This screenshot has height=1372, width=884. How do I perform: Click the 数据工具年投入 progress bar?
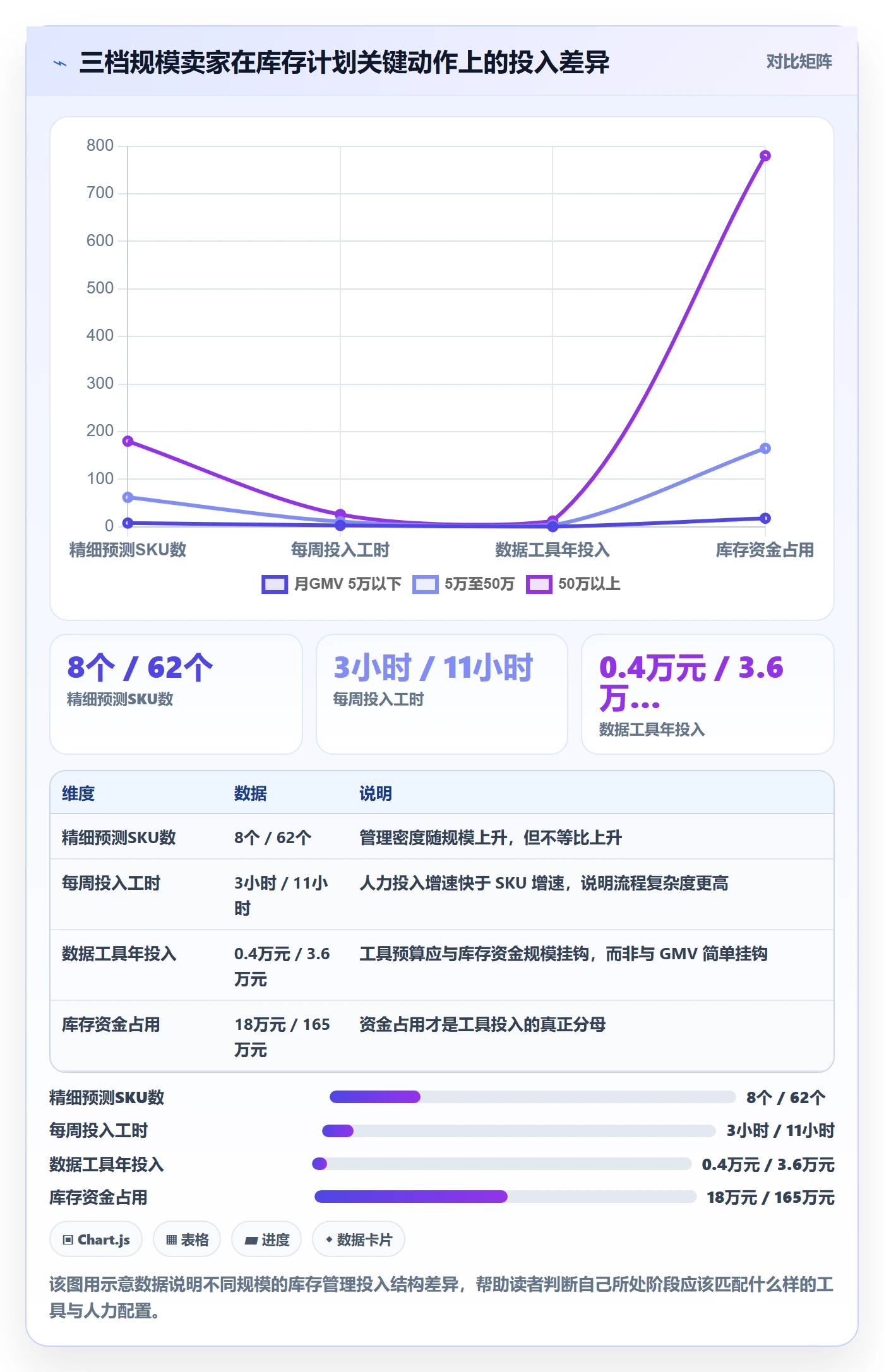(x=502, y=1164)
